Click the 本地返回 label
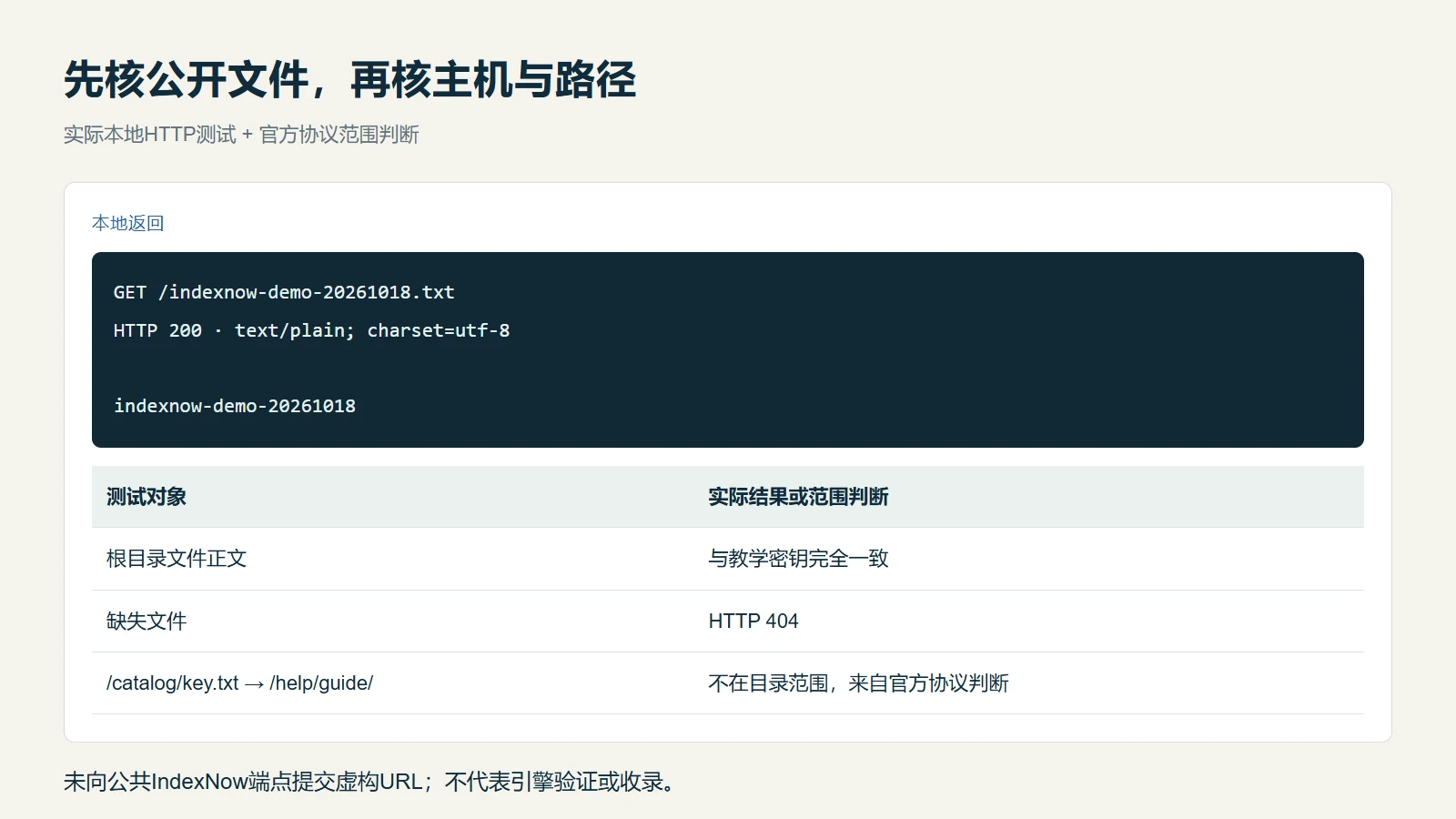 (x=127, y=223)
